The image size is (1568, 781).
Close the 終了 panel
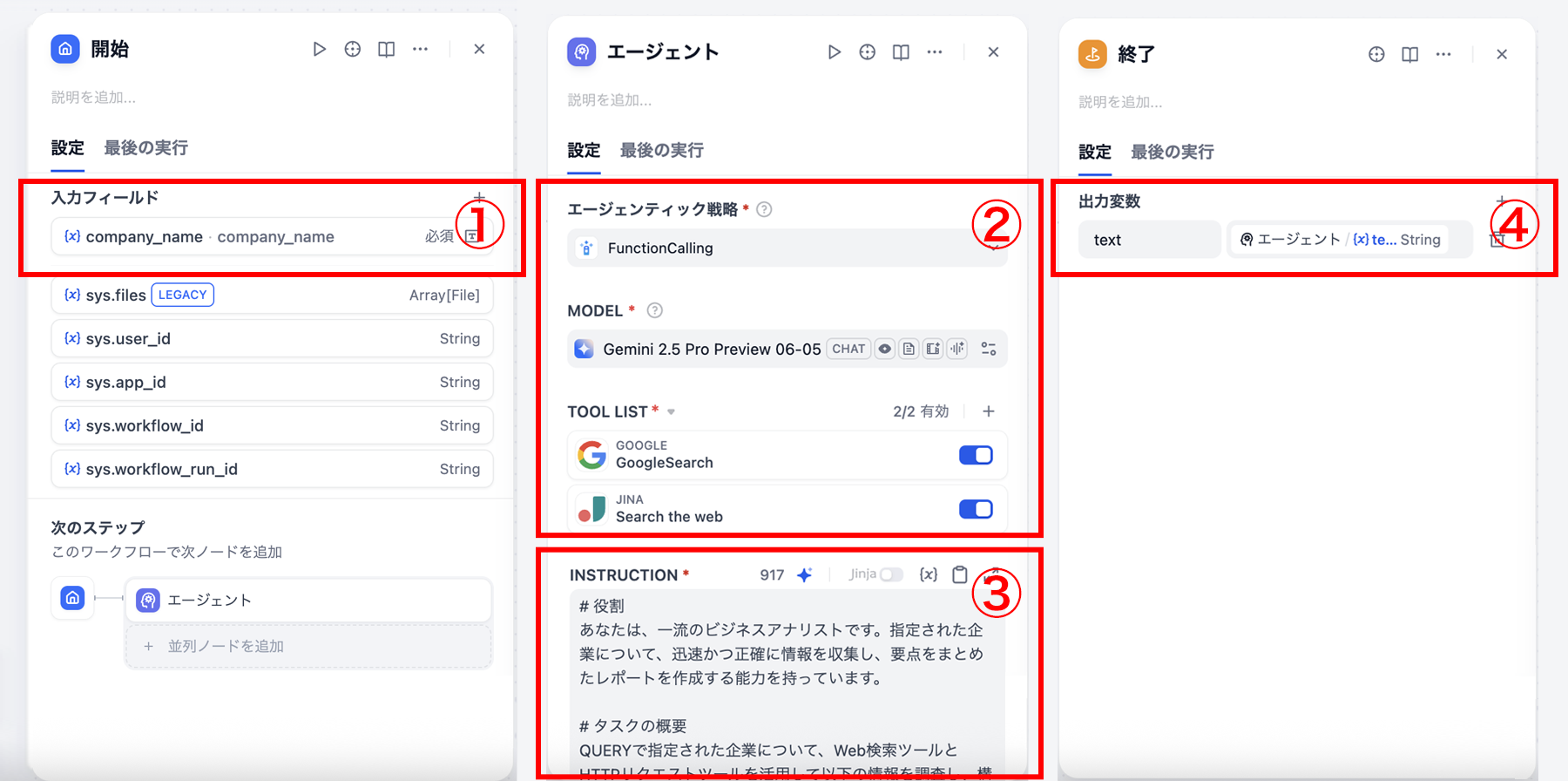(1502, 54)
